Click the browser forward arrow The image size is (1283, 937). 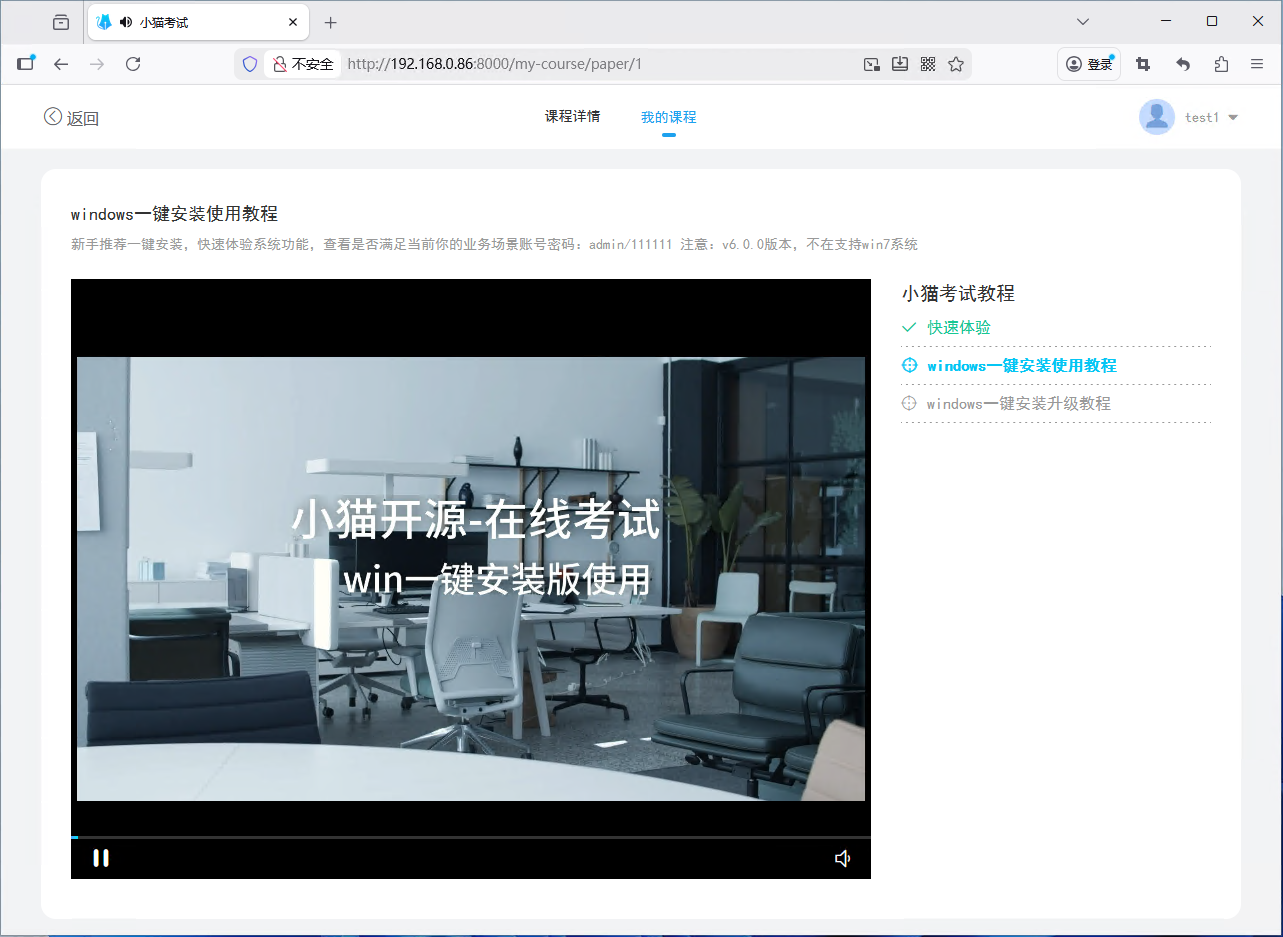tap(97, 64)
